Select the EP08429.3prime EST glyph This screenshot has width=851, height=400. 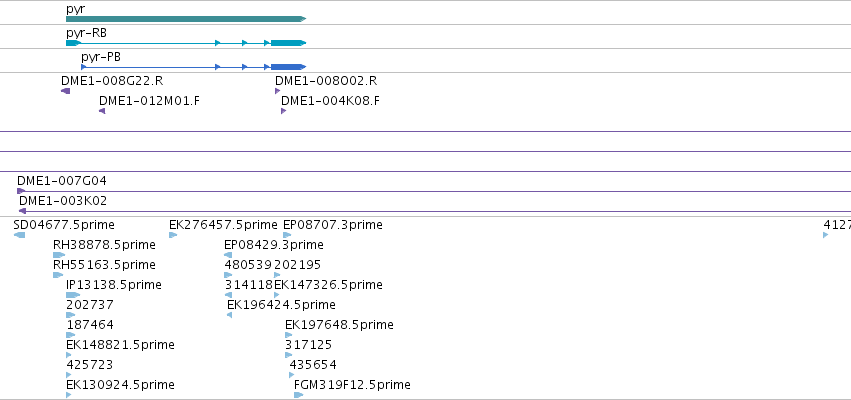coord(228,255)
